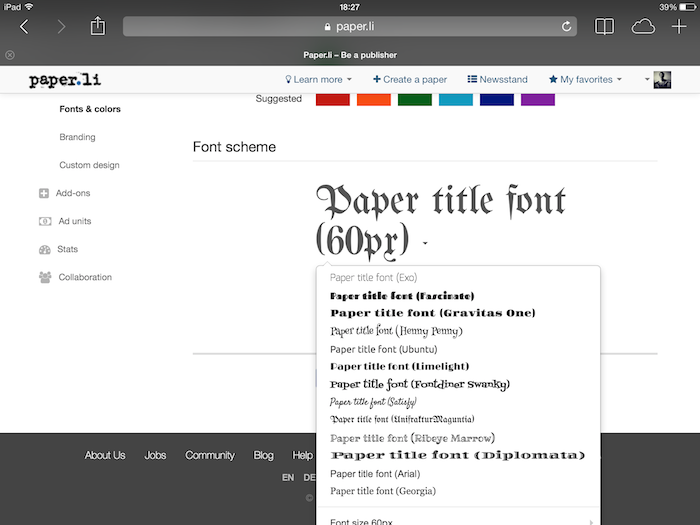The height and width of the screenshot is (525, 700).
Task: Click Create a paper link
Action: click(x=410, y=79)
